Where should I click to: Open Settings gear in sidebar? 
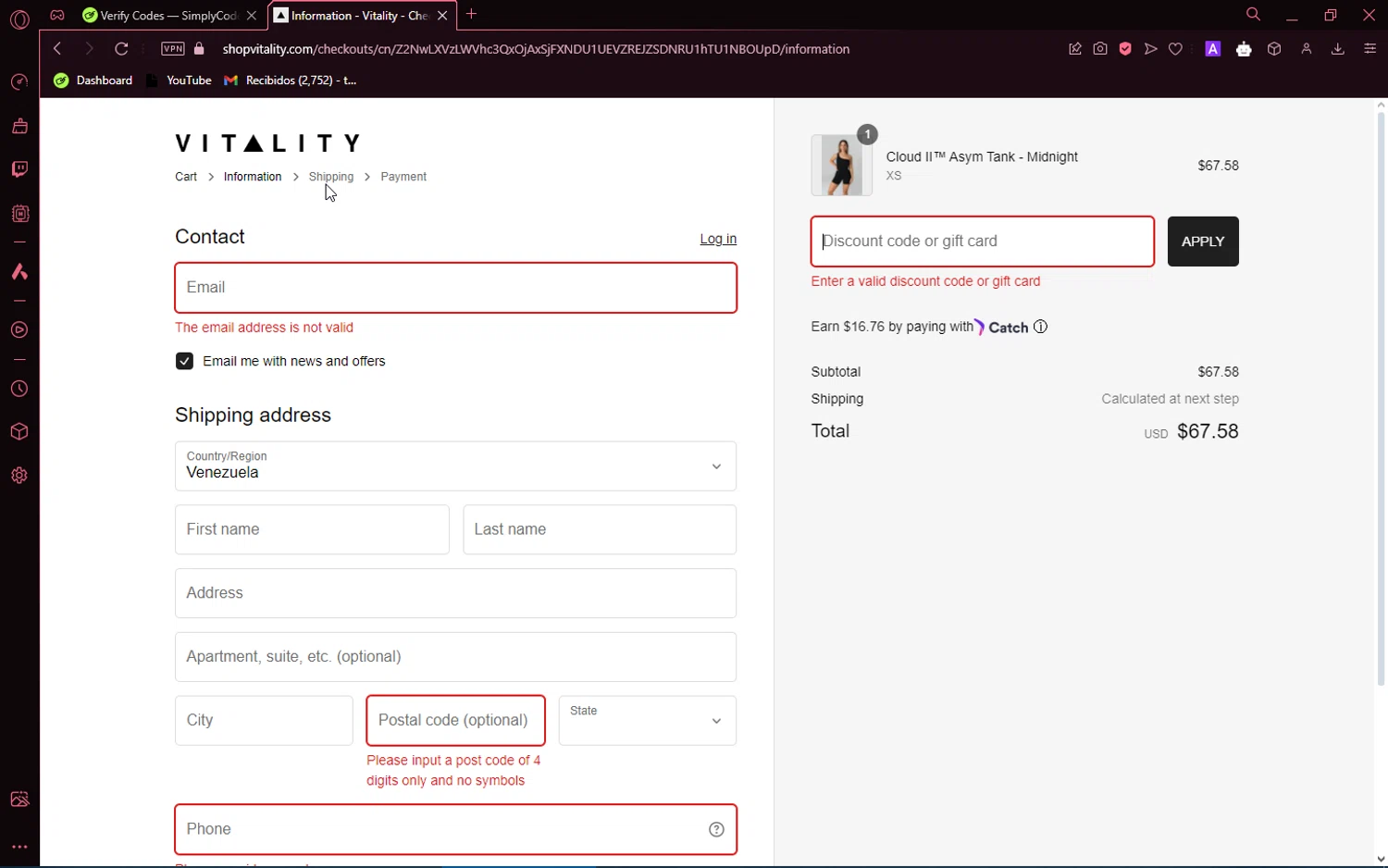[x=19, y=476]
